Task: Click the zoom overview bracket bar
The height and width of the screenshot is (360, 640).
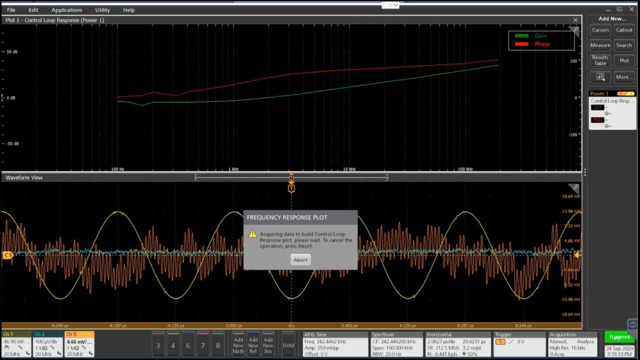Action: [291, 177]
